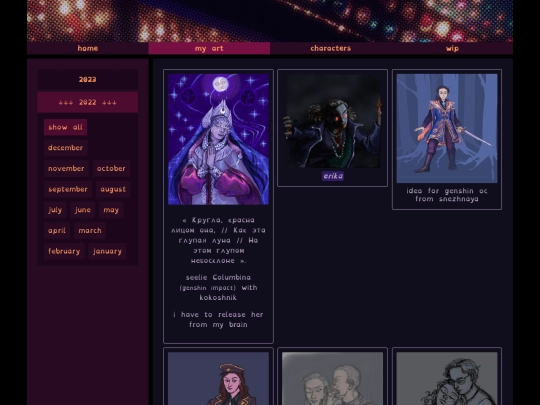Screen dimensions: 540x405
Task: Click the 'i have to release her' caption
Action: coord(218,320)
